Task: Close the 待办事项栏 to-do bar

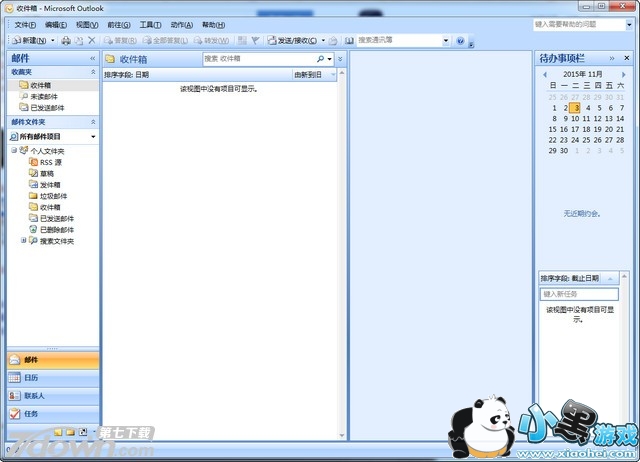Action: pos(627,58)
